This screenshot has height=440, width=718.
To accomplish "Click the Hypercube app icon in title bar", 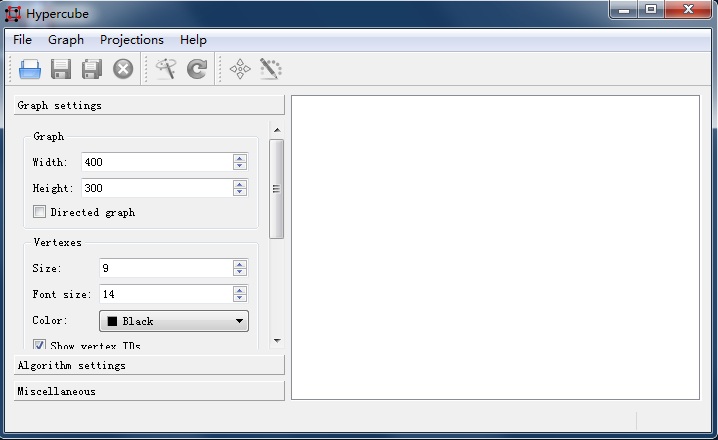I will (x=13, y=14).
